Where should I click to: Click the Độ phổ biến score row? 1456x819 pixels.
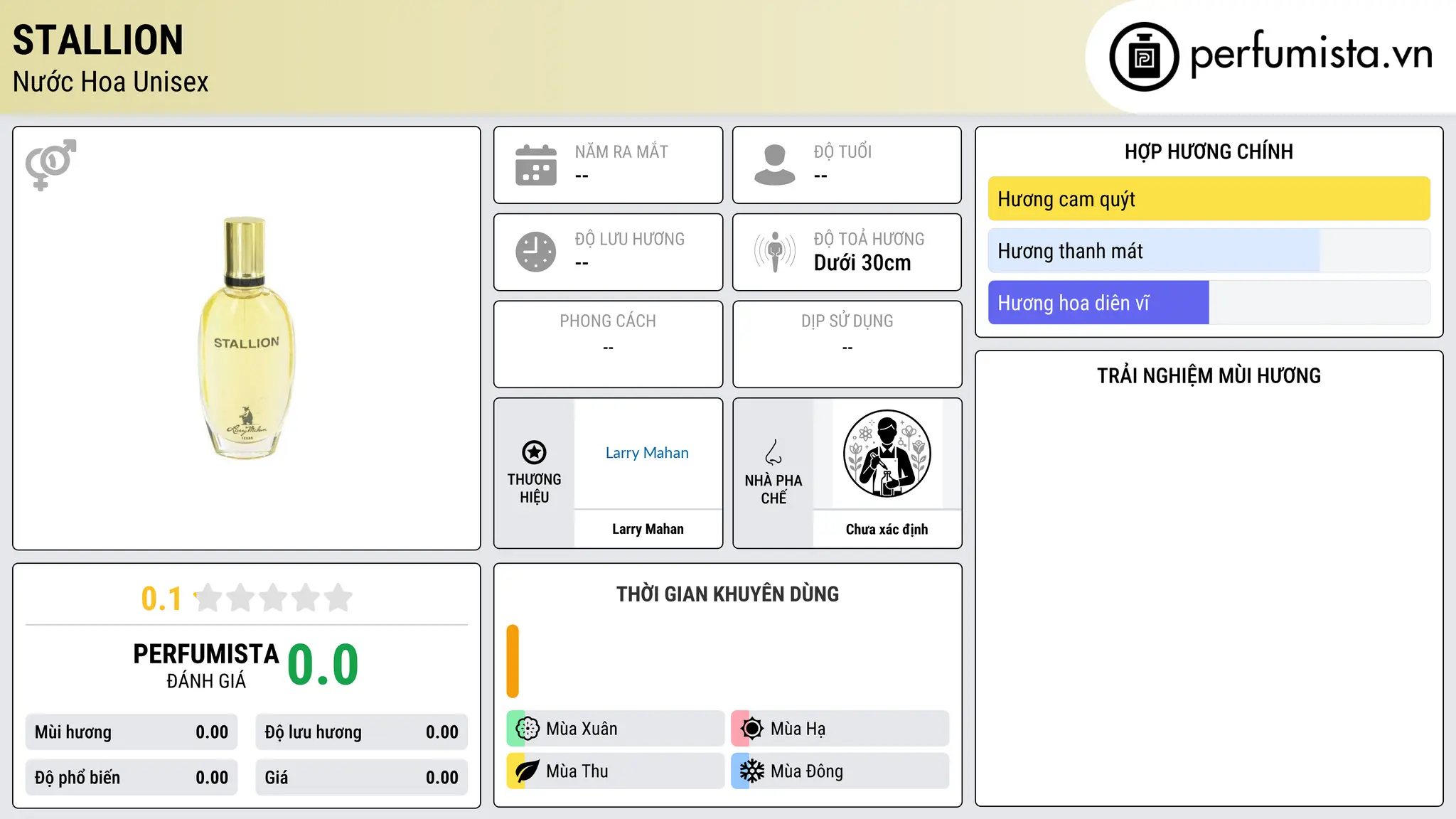(x=132, y=778)
